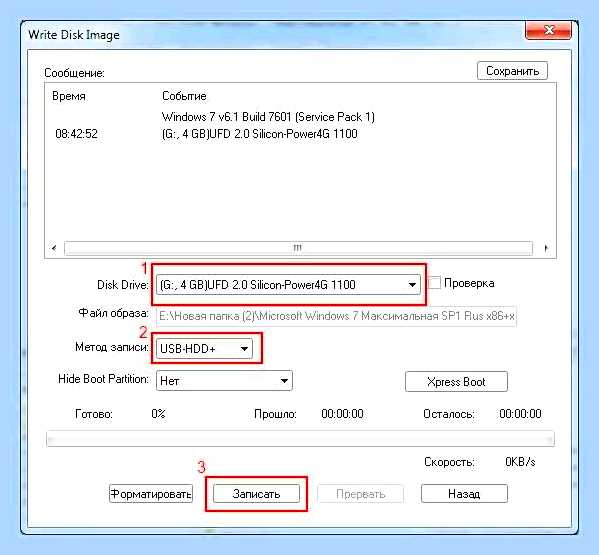Image resolution: width=599 pixels, height=555 pixels.
Task: Enable the Проверка checkbox
Action: (x=434, y=283)
